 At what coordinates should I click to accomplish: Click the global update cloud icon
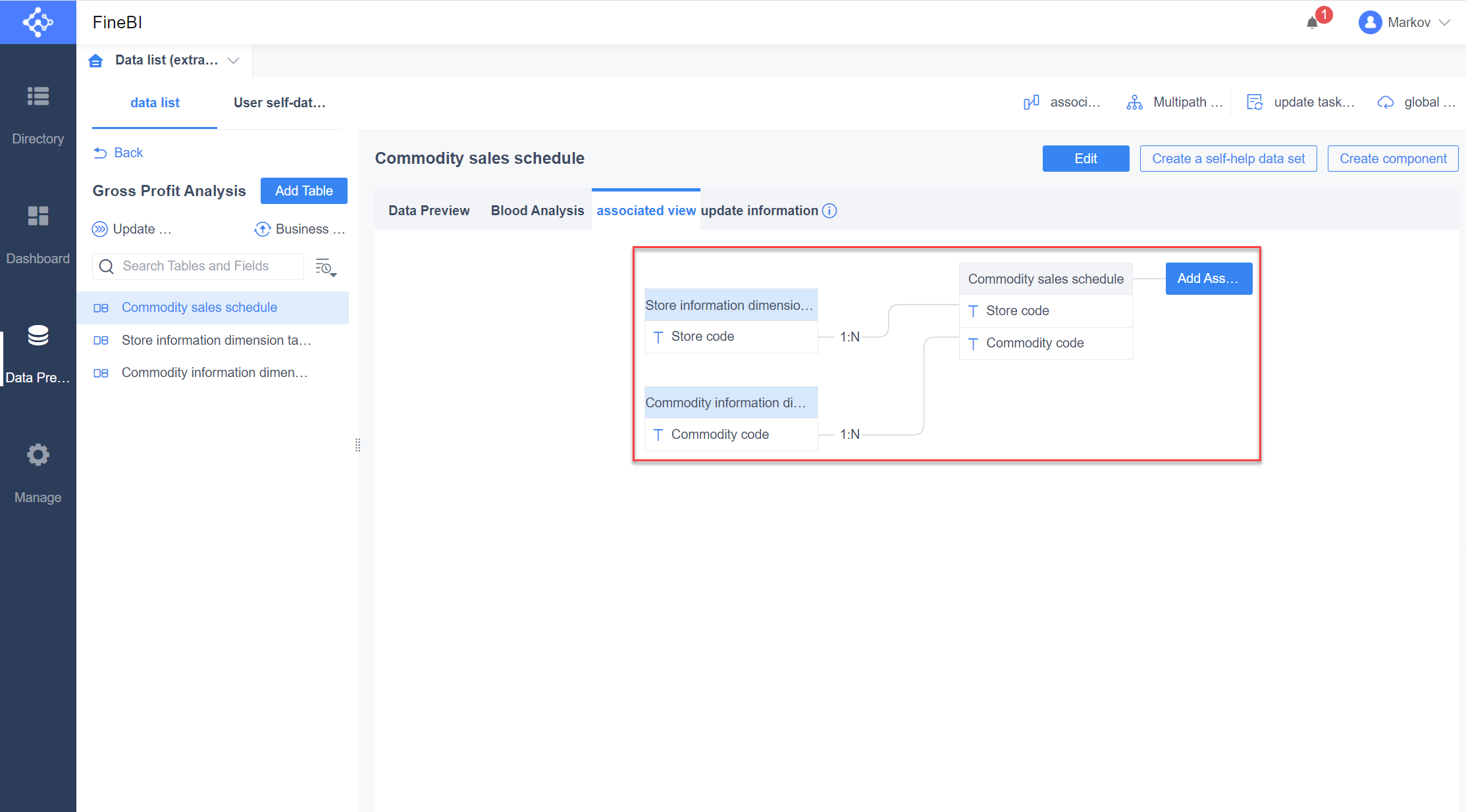pyautogui.click(x=1386, y=103)
